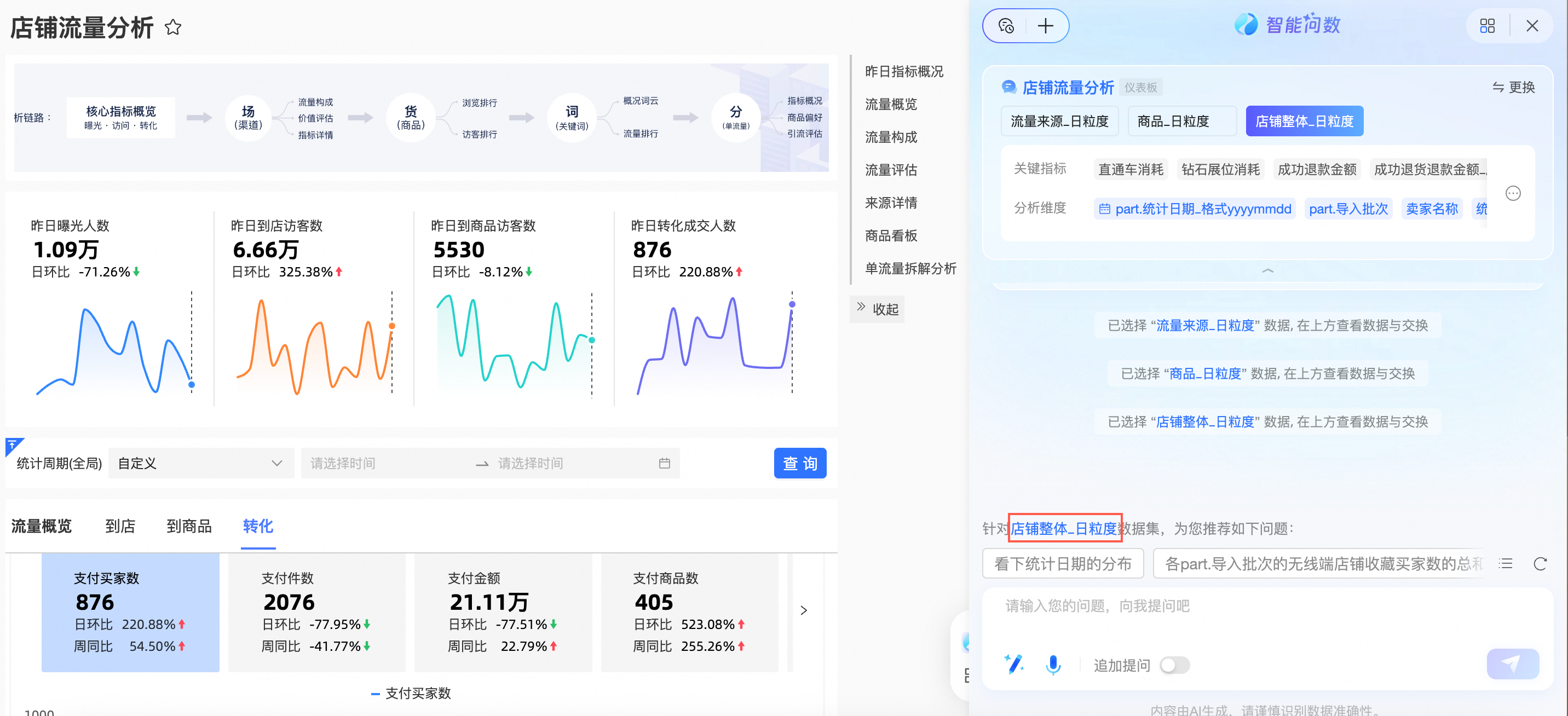Click the 查询 button
The width and height of the screenshot is (1568, 716).
tap(800, 463)
